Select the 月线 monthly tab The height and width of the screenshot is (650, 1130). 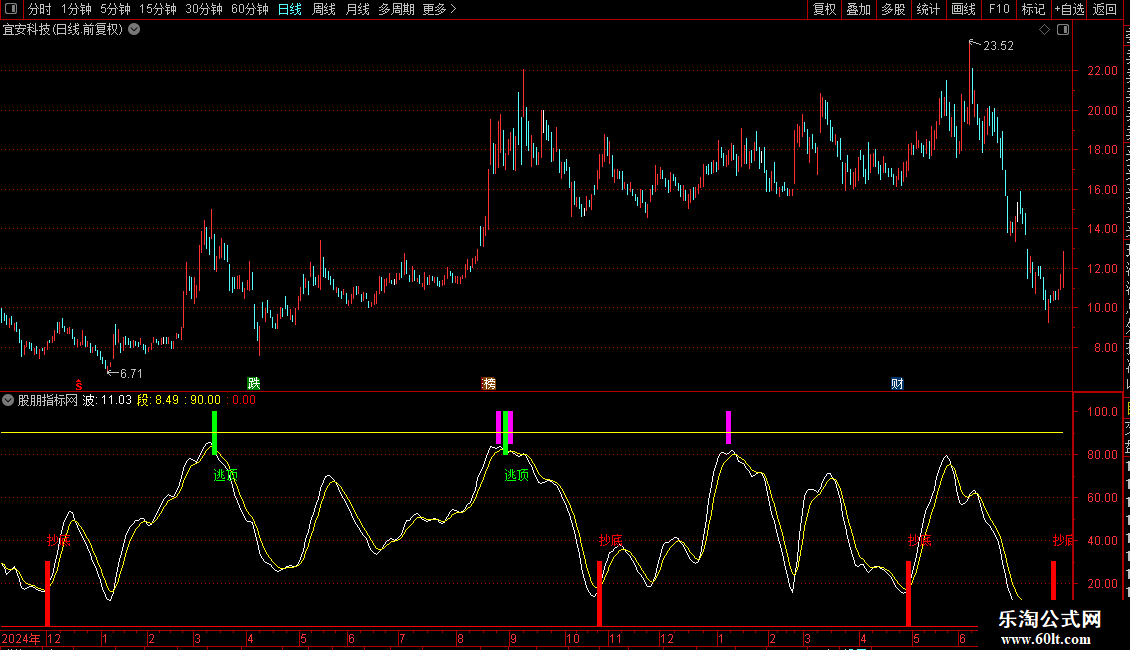(357, 9)
